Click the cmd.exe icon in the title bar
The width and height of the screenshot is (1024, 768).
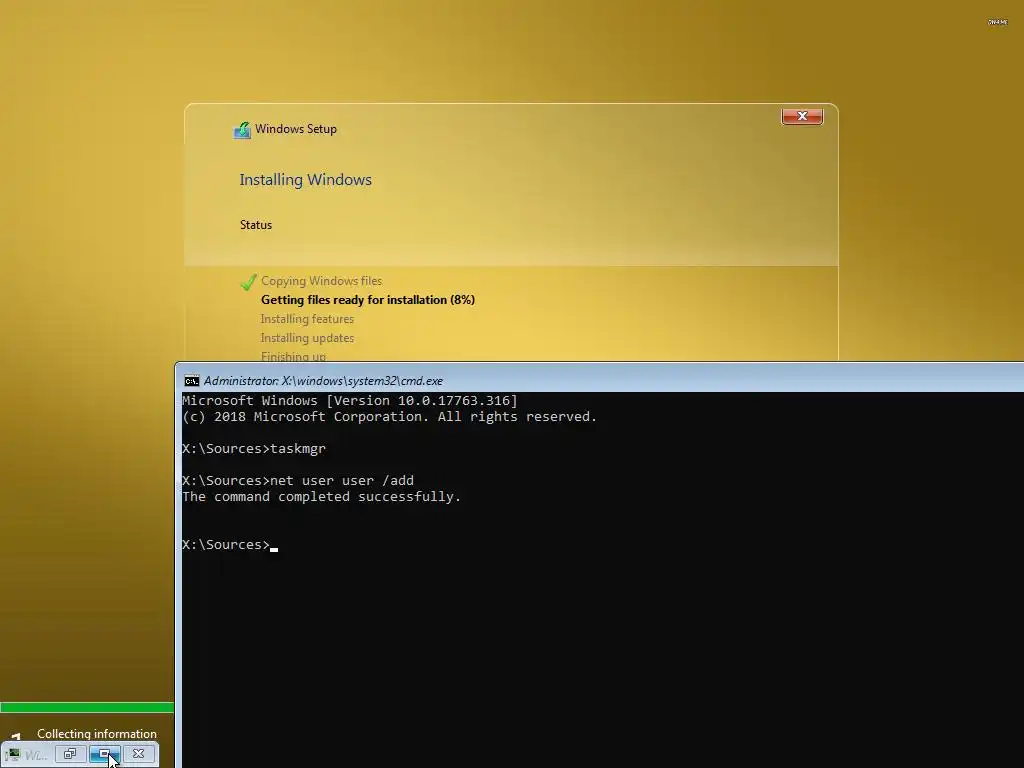tap(191, 381)
